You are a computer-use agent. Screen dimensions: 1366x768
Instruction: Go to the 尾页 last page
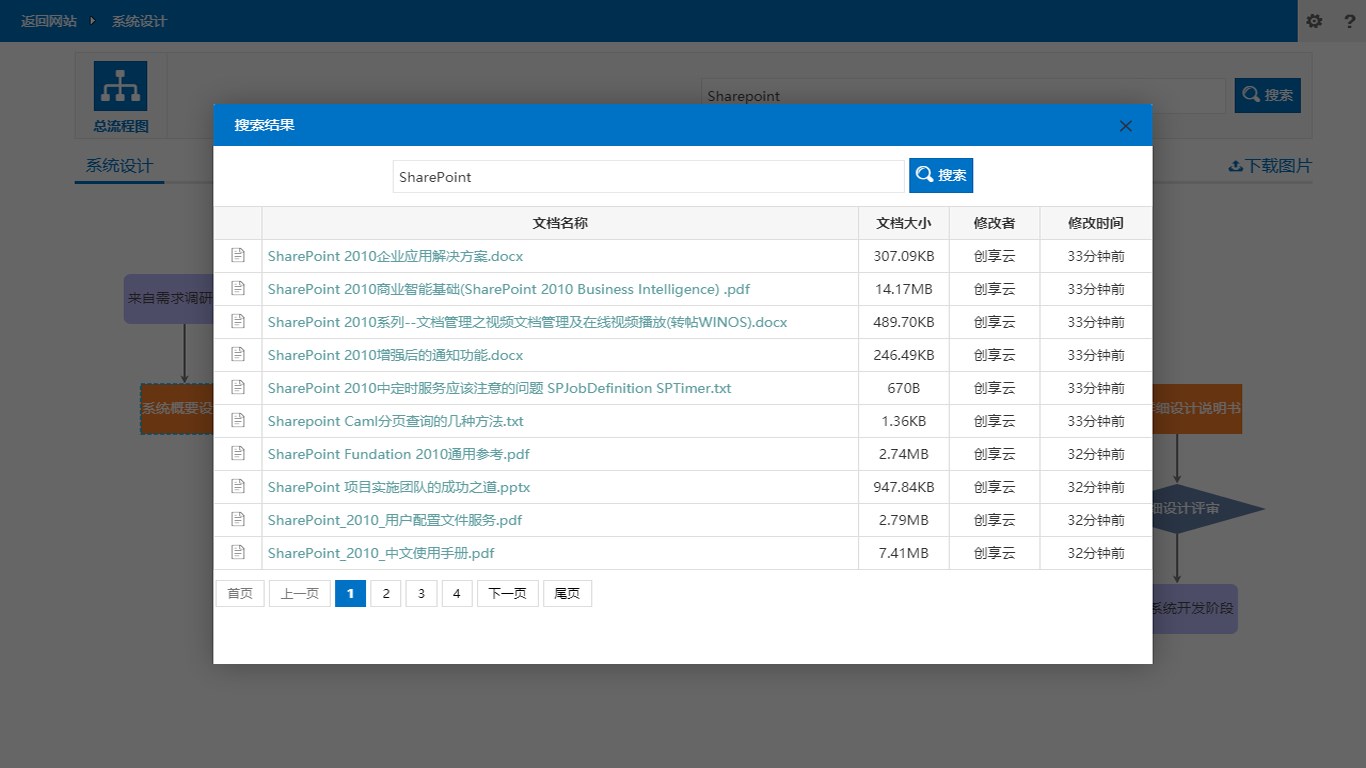[x=567, y=593]
